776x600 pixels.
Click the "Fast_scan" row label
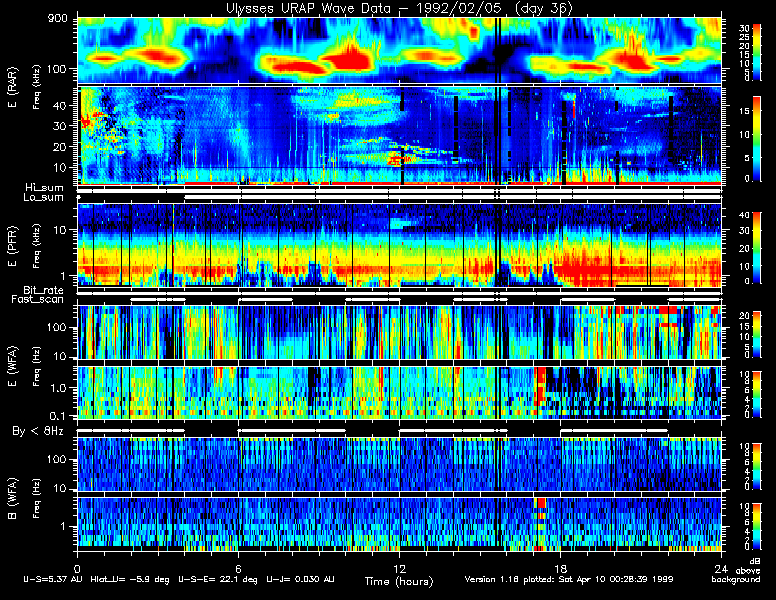pyautogui.click(x=38, y=300)
